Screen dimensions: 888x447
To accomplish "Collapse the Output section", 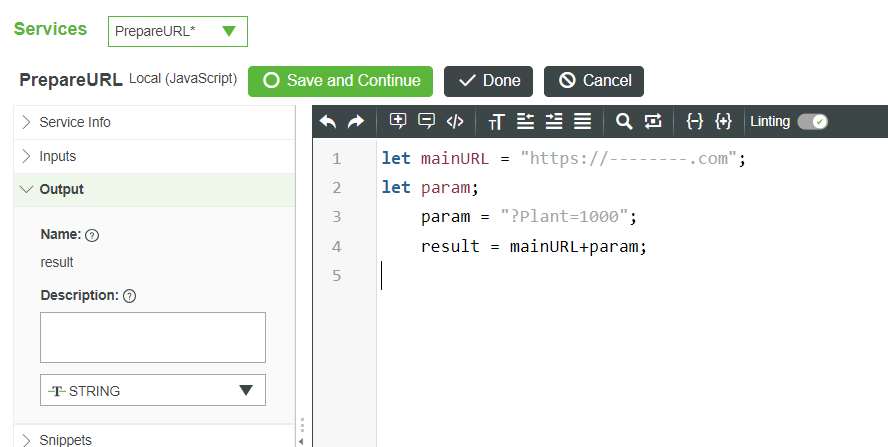I will pos(61,189).
